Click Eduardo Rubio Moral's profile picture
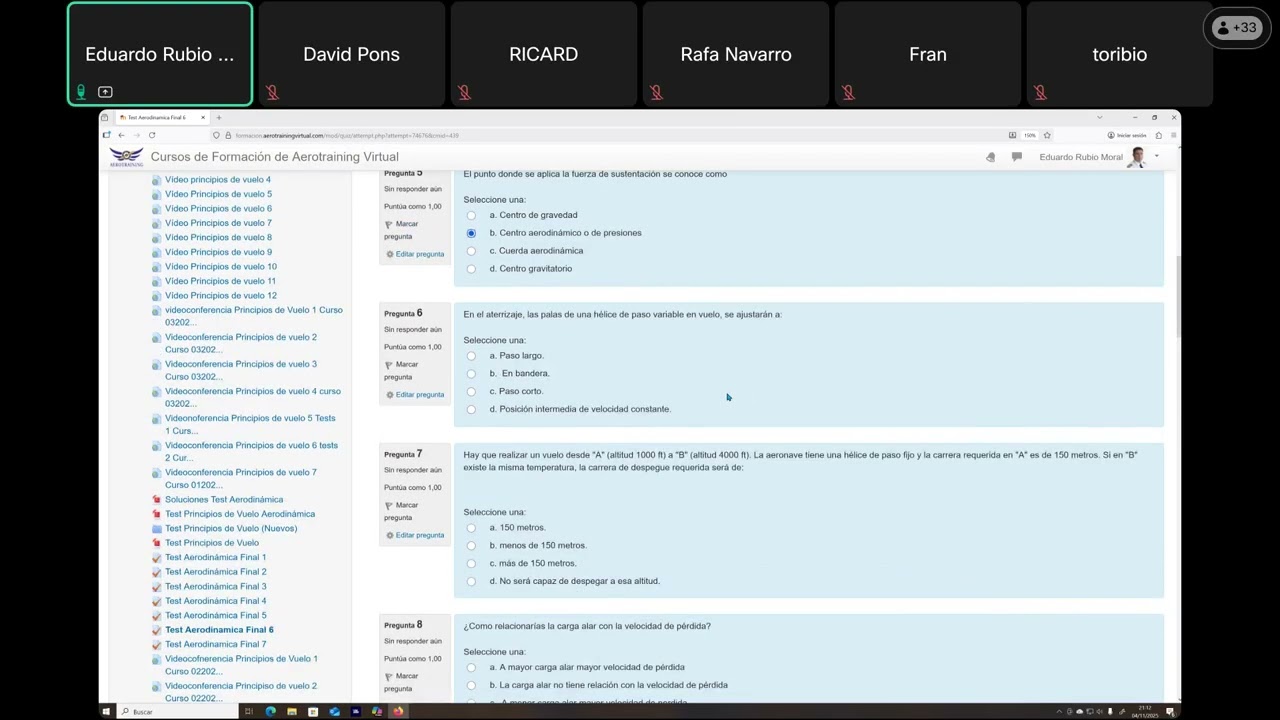The width and height of the screenshot is (1280, 720). pyautogui.click(x=1137, y=157)
